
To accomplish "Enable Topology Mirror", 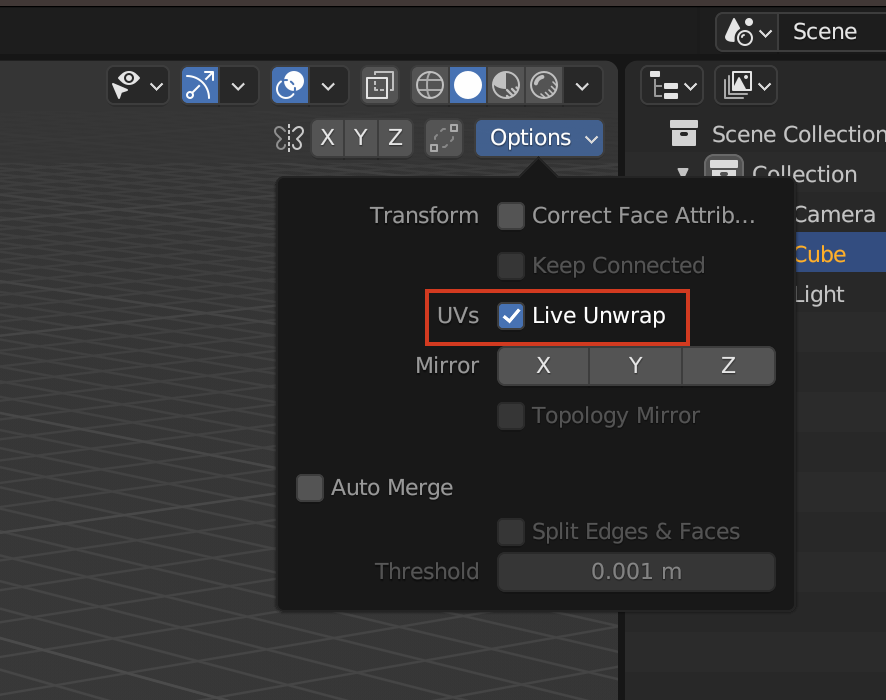I will coord(511,415).
